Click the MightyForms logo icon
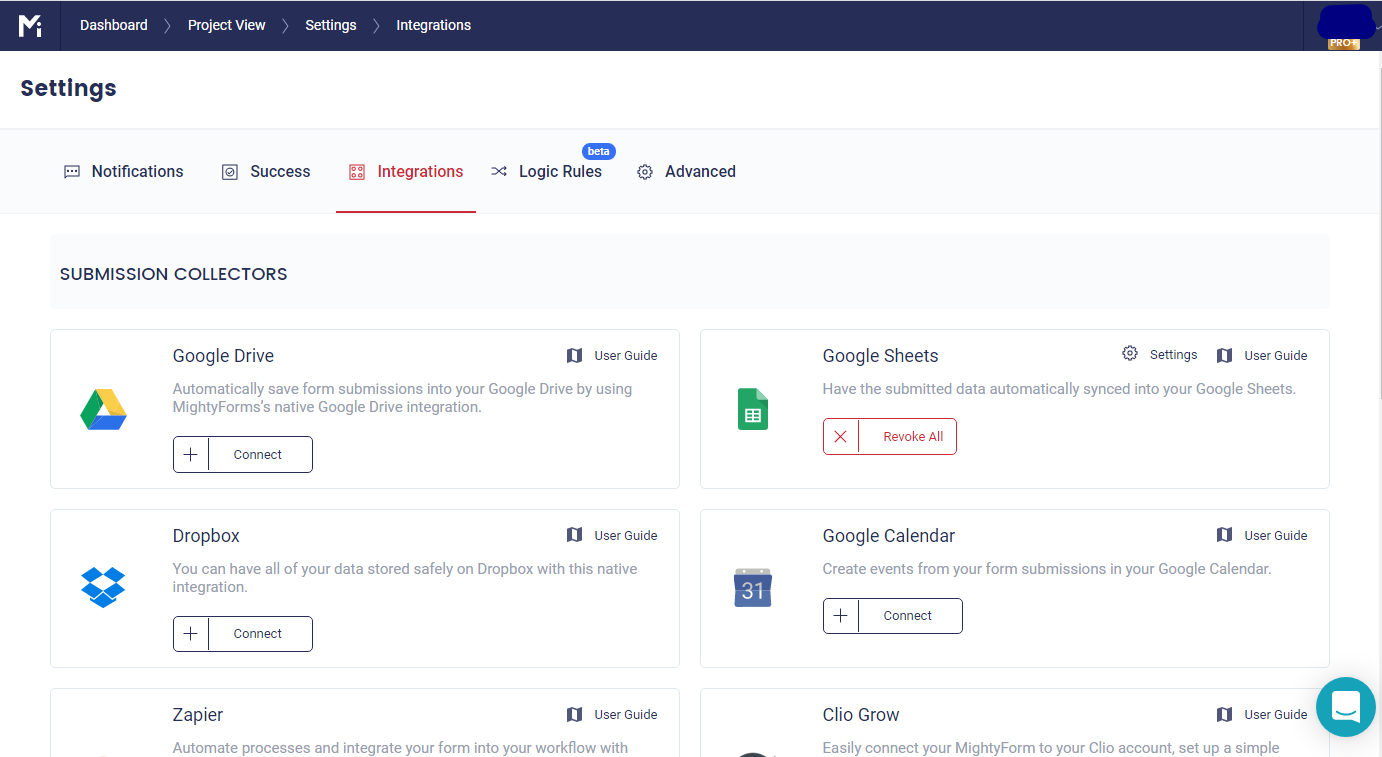 [x=30, y=25]
